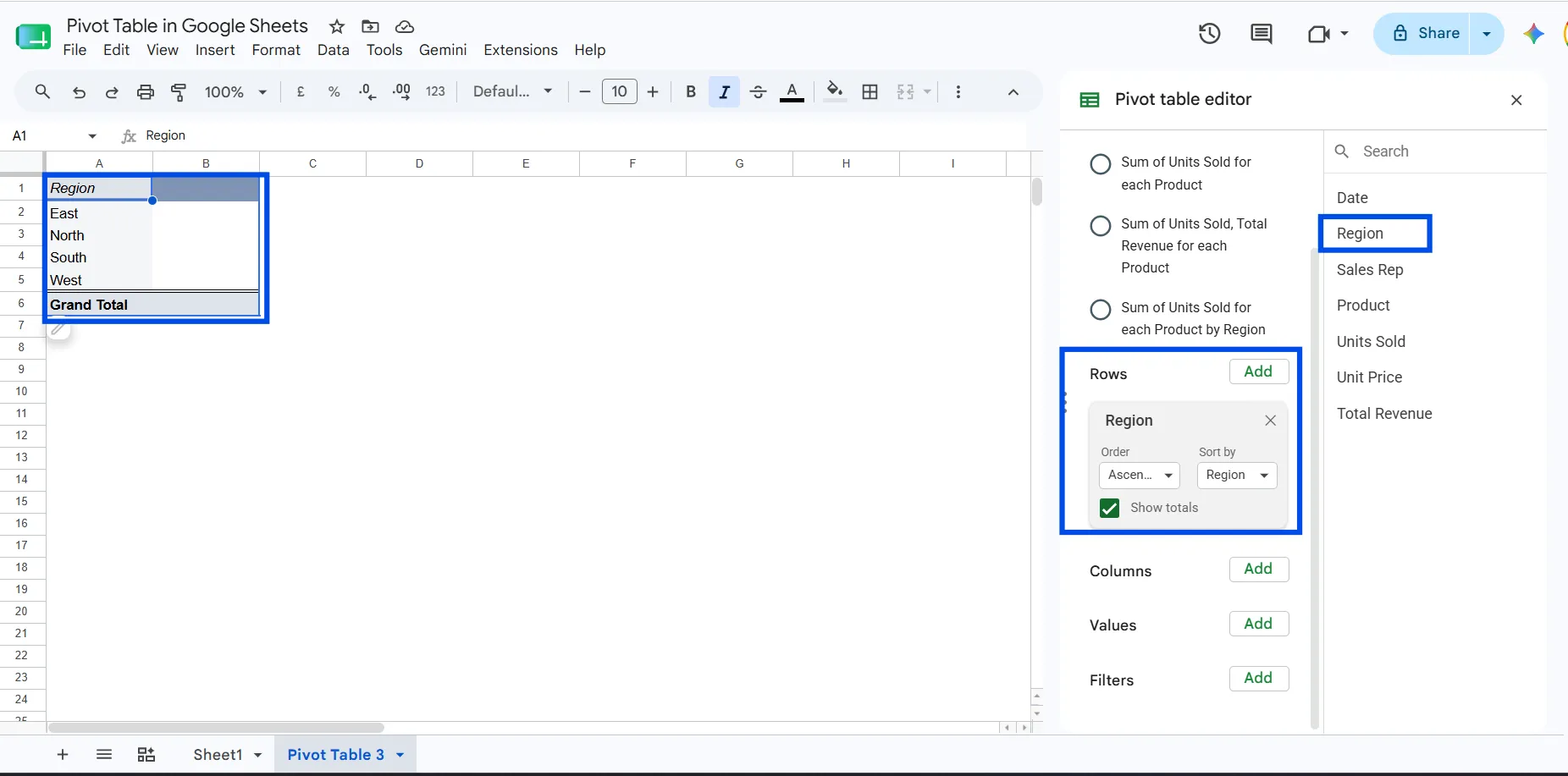Click the pivot table edit pencil icon
The width and height of the screenshot is (1568, 776).
58,328
